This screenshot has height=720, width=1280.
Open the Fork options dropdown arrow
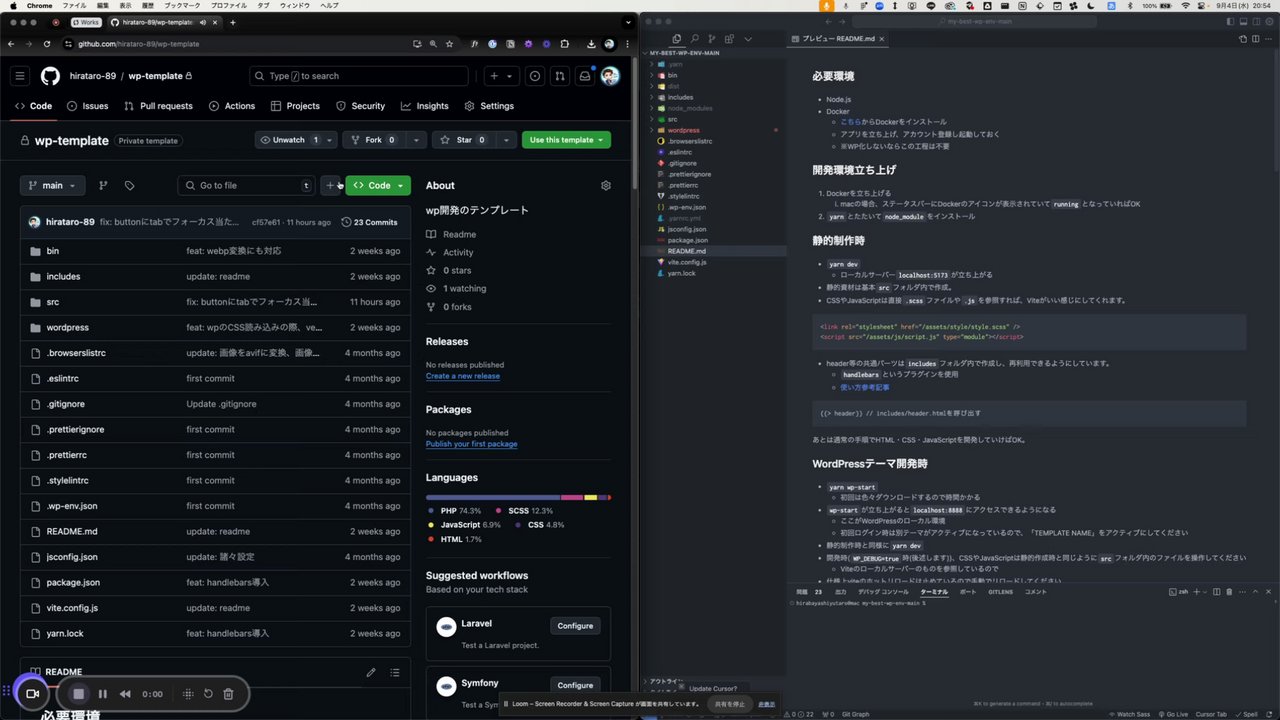[x=416, y=140]
